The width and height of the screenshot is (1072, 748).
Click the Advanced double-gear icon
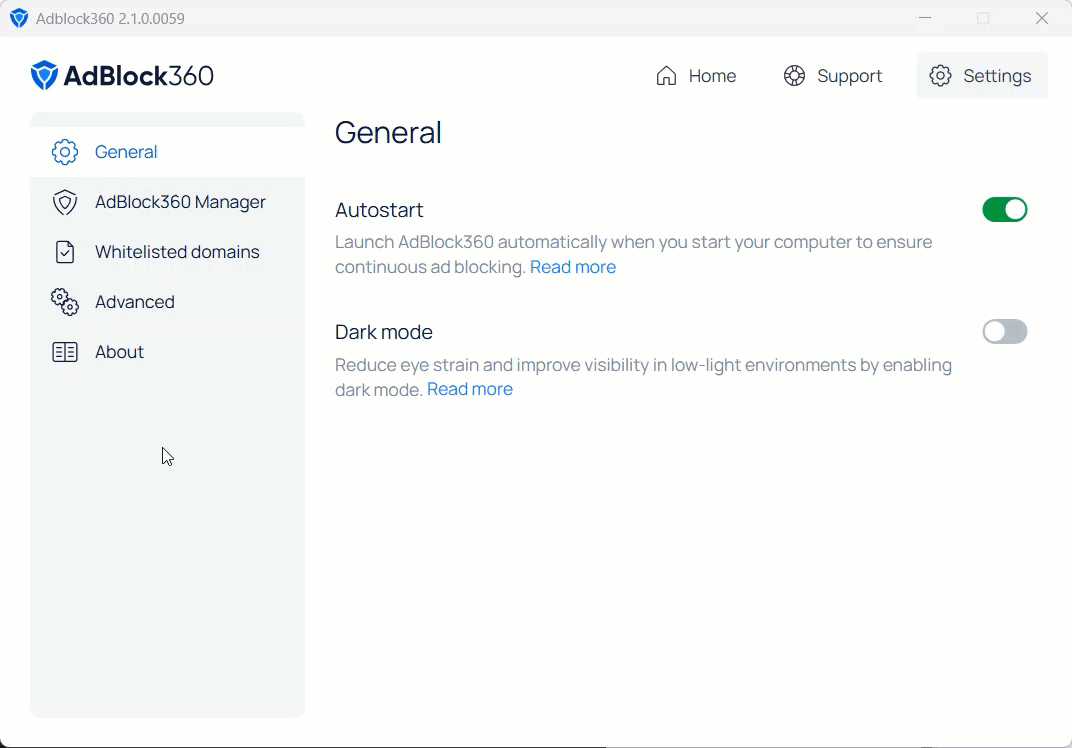pos(65,302)
